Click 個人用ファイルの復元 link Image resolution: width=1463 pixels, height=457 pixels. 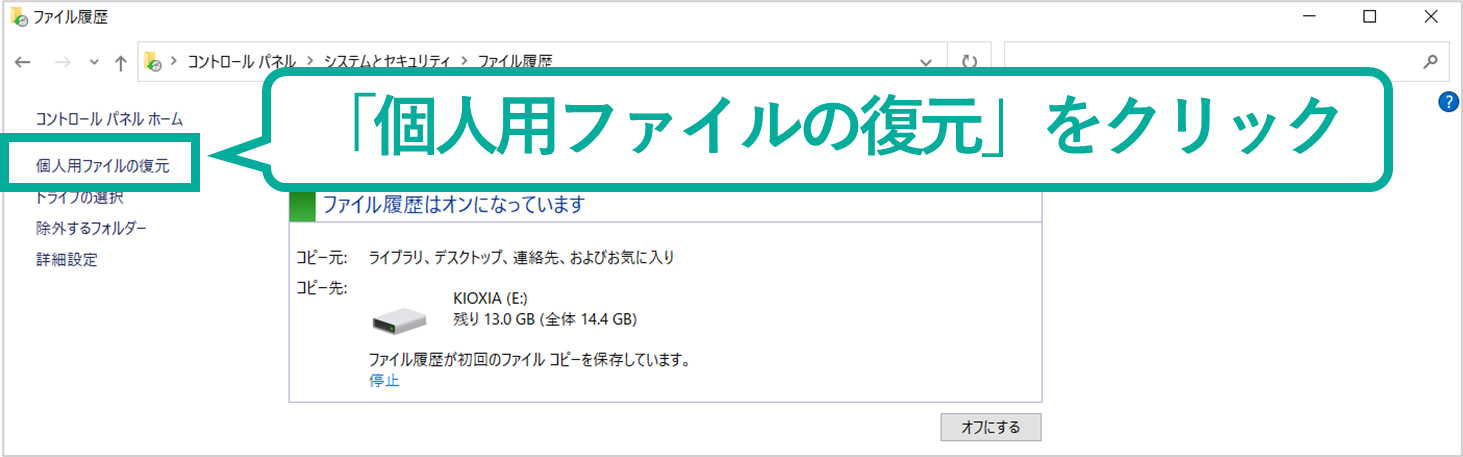(103, 166)
